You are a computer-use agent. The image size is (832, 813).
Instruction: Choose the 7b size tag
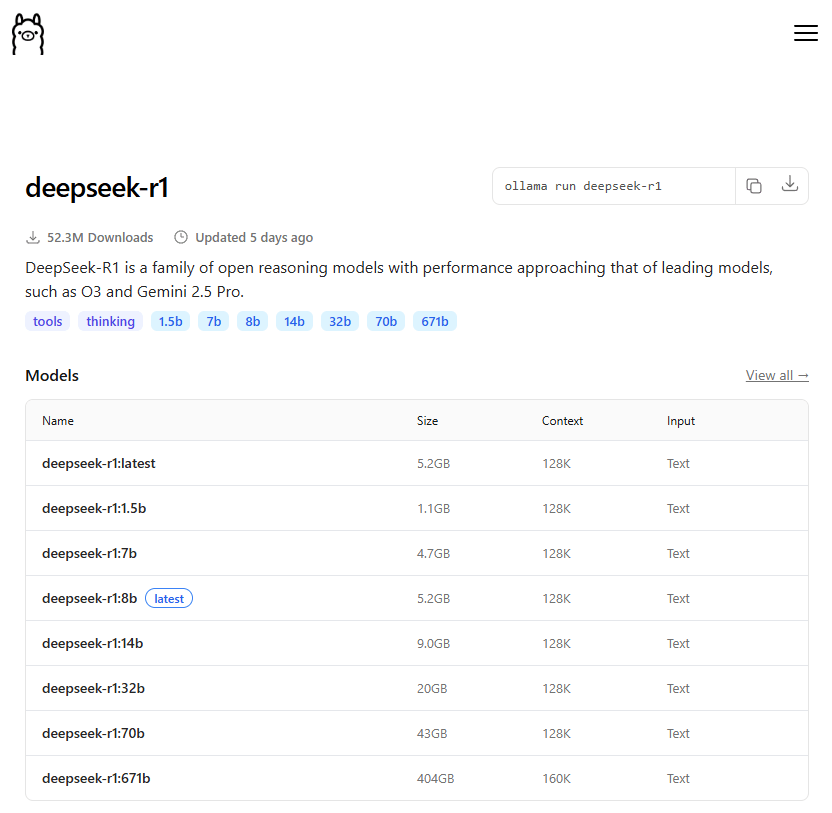click(x=214, y=321)
